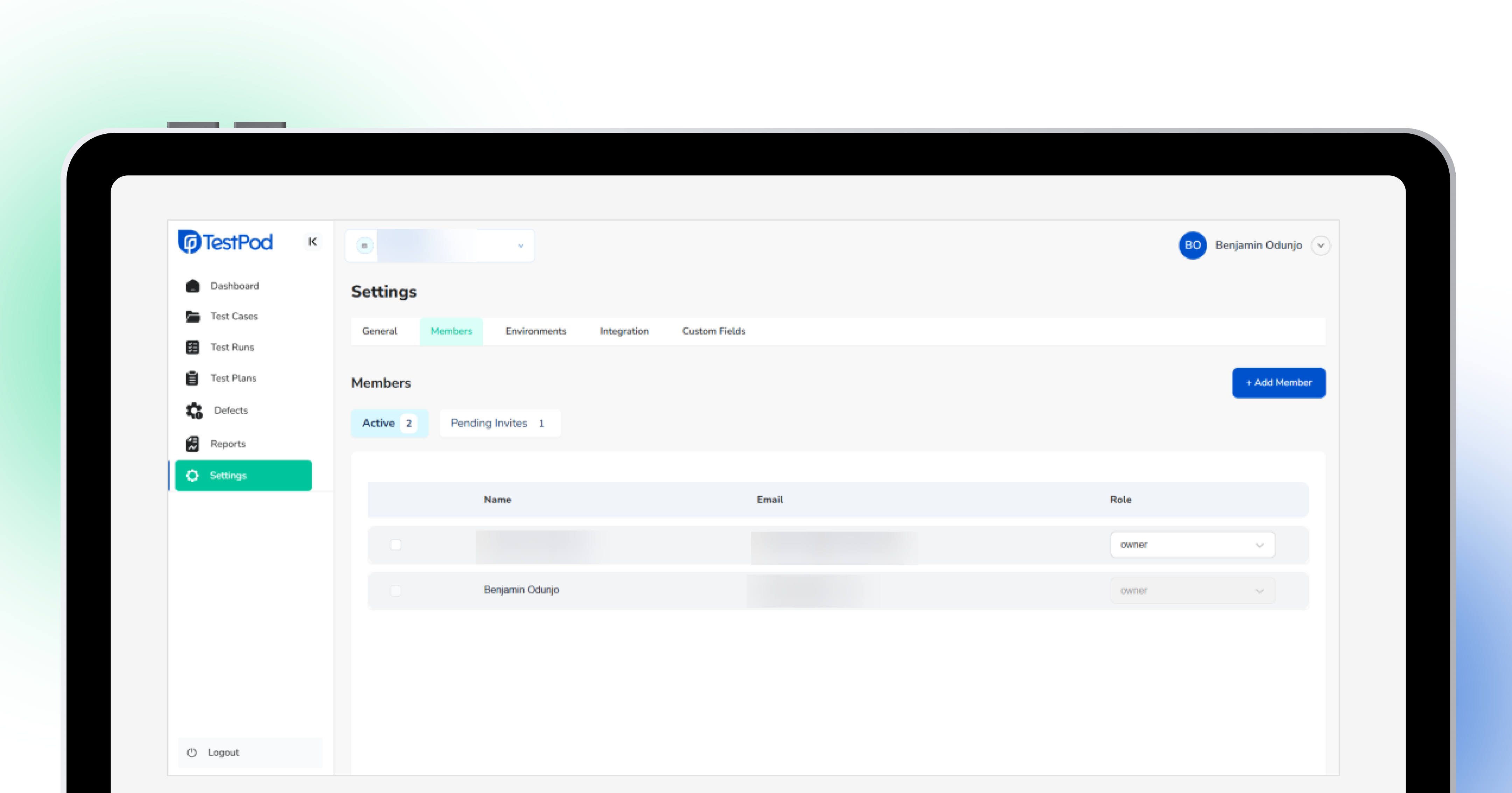Show Pending Invites list
This screenshot has width=1512, height=793.
click(500, 423)
